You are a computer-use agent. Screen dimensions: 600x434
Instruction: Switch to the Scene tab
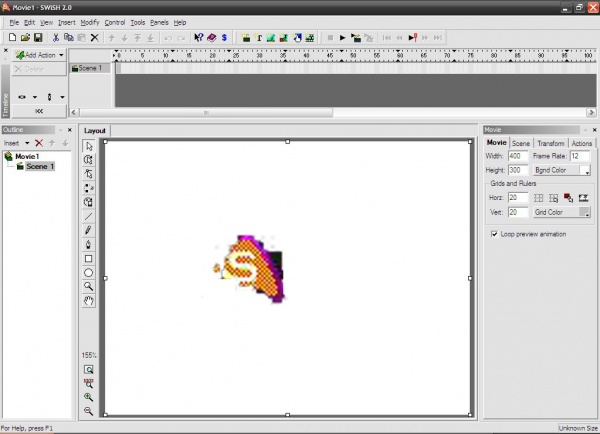[521, 143]
